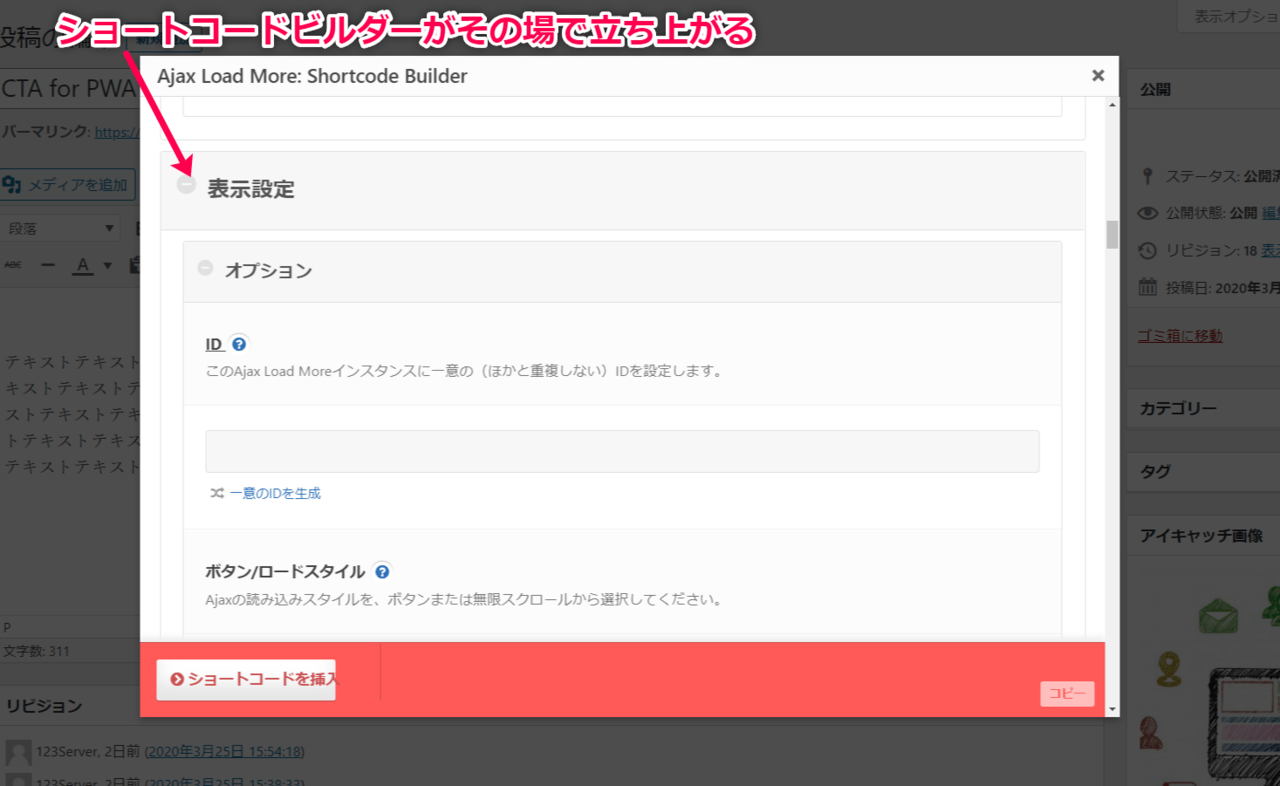Click the 表示設定 section heading text
The height and width of the screenshot is (786, 1280).
[x=251, y=189]
